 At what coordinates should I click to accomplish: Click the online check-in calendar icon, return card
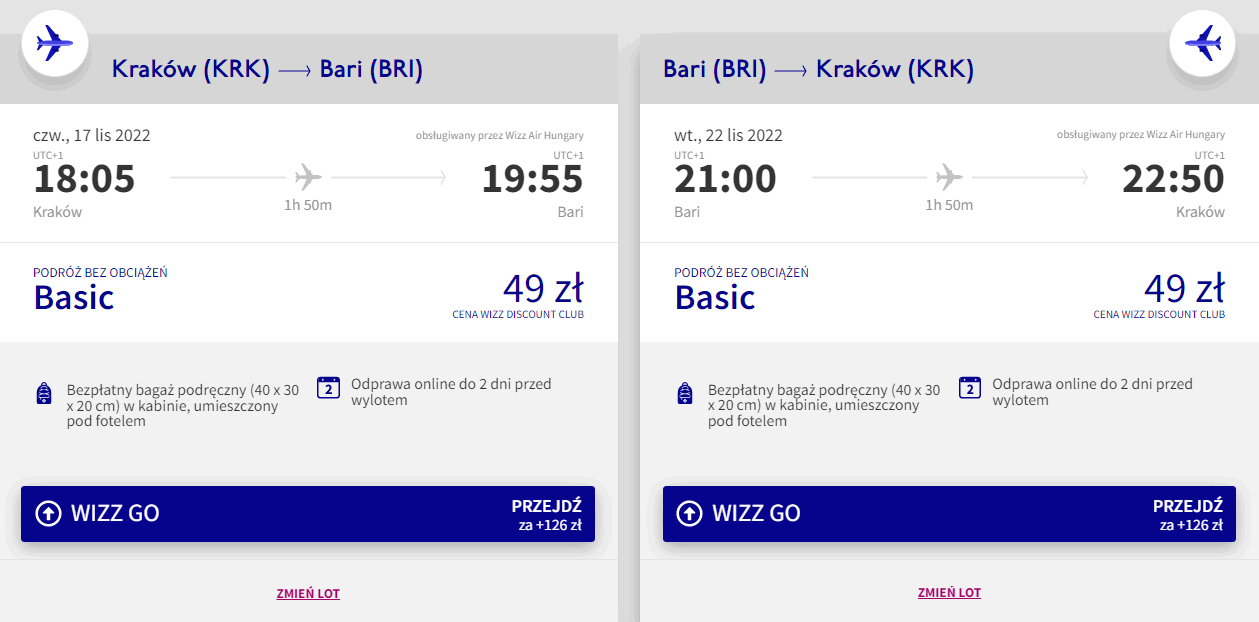(x=969, y=388)
